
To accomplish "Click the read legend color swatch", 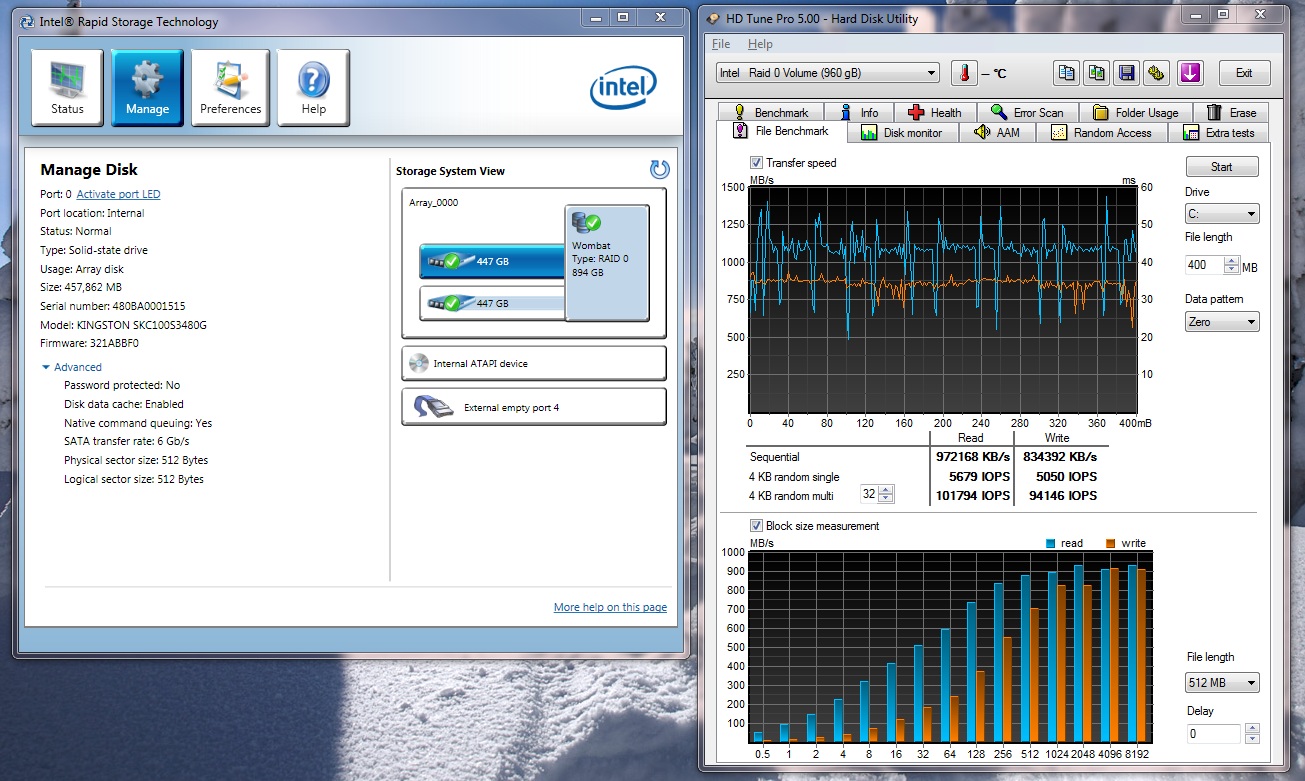I will (1050, 543).
